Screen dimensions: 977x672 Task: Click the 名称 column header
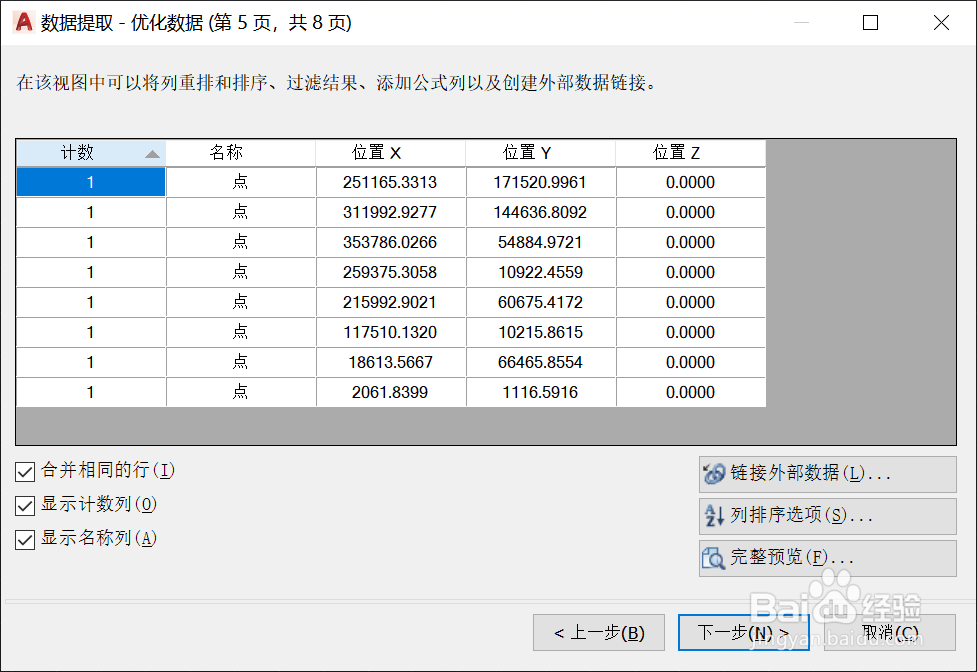241,153
